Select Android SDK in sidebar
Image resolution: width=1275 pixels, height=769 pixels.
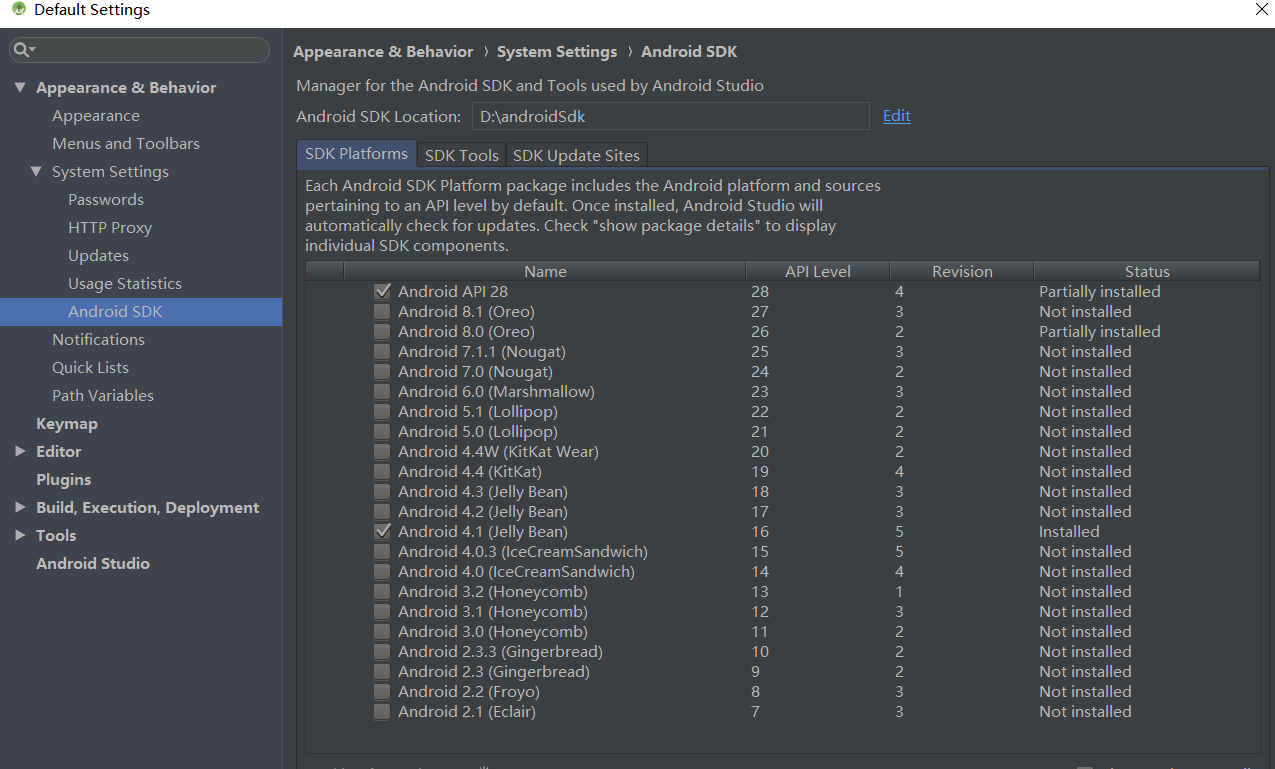115,312
